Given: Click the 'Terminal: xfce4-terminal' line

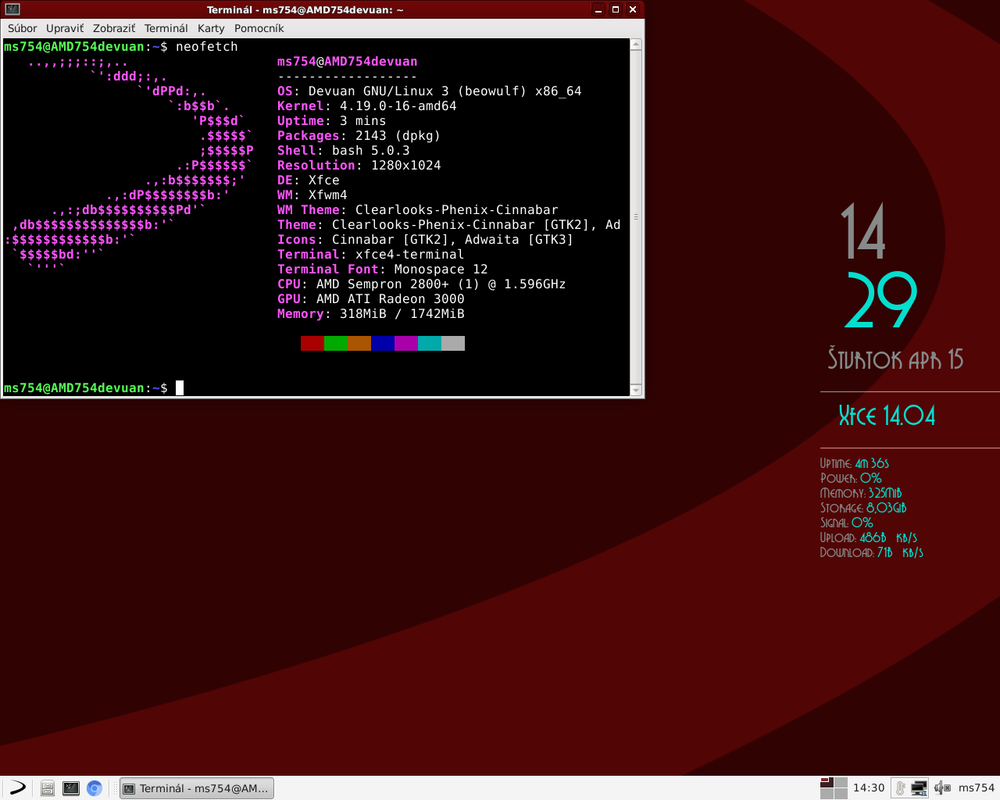Looking at the screenshot, I should pos(371,254).
